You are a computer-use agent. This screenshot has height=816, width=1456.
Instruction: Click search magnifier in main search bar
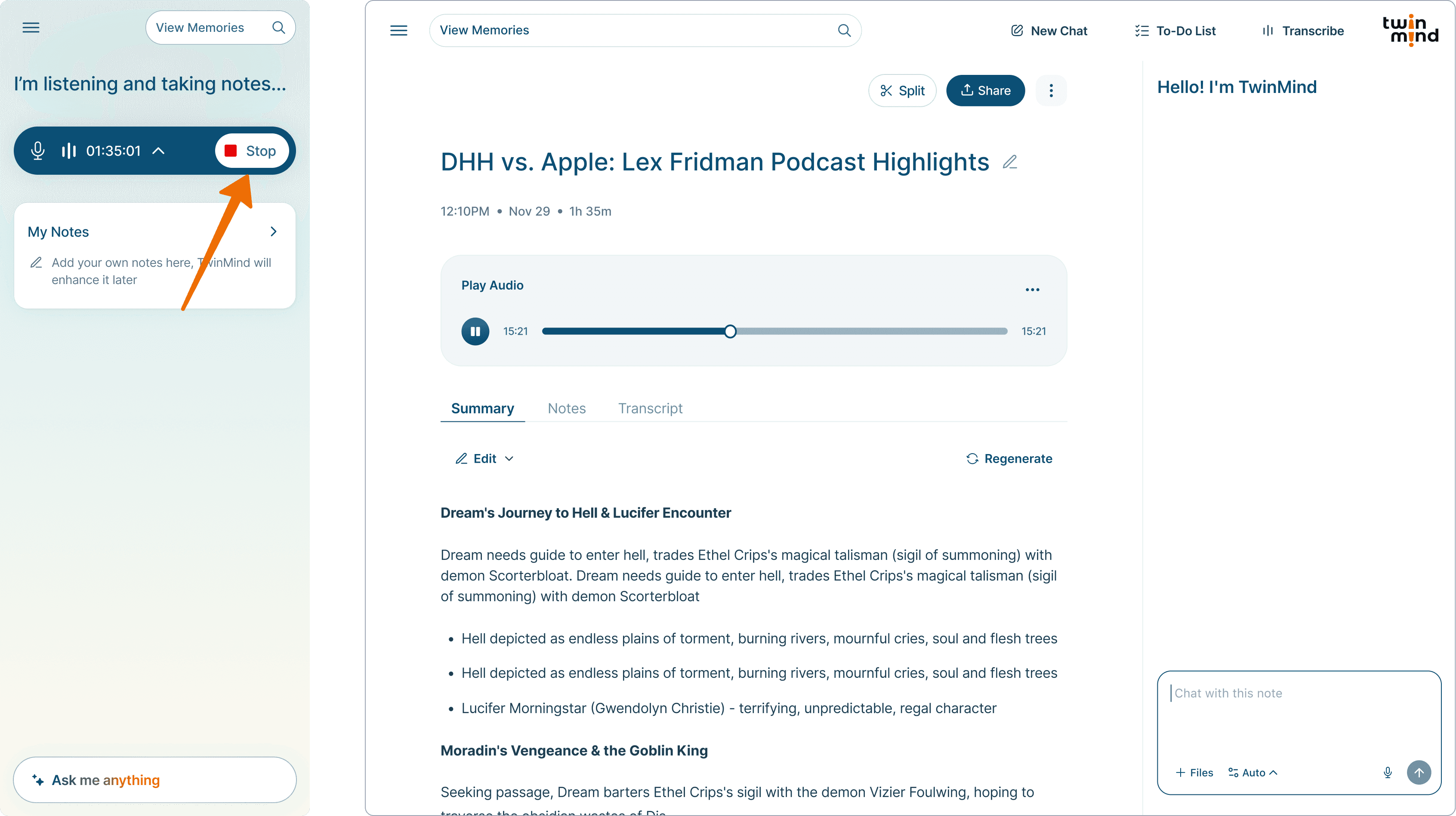(x=845, y=31)
